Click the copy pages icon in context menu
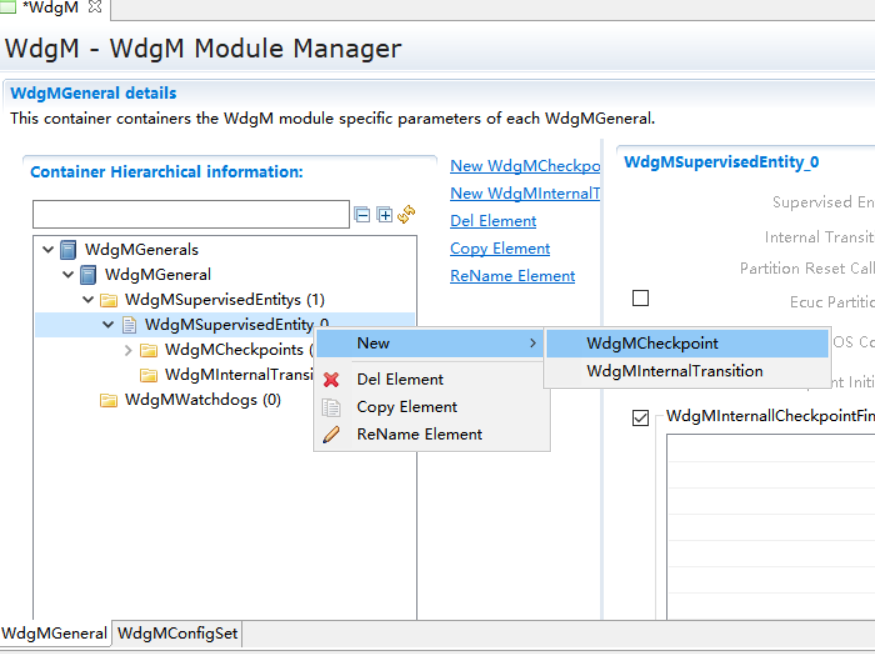Screen dimensions: 875x654 331,407
